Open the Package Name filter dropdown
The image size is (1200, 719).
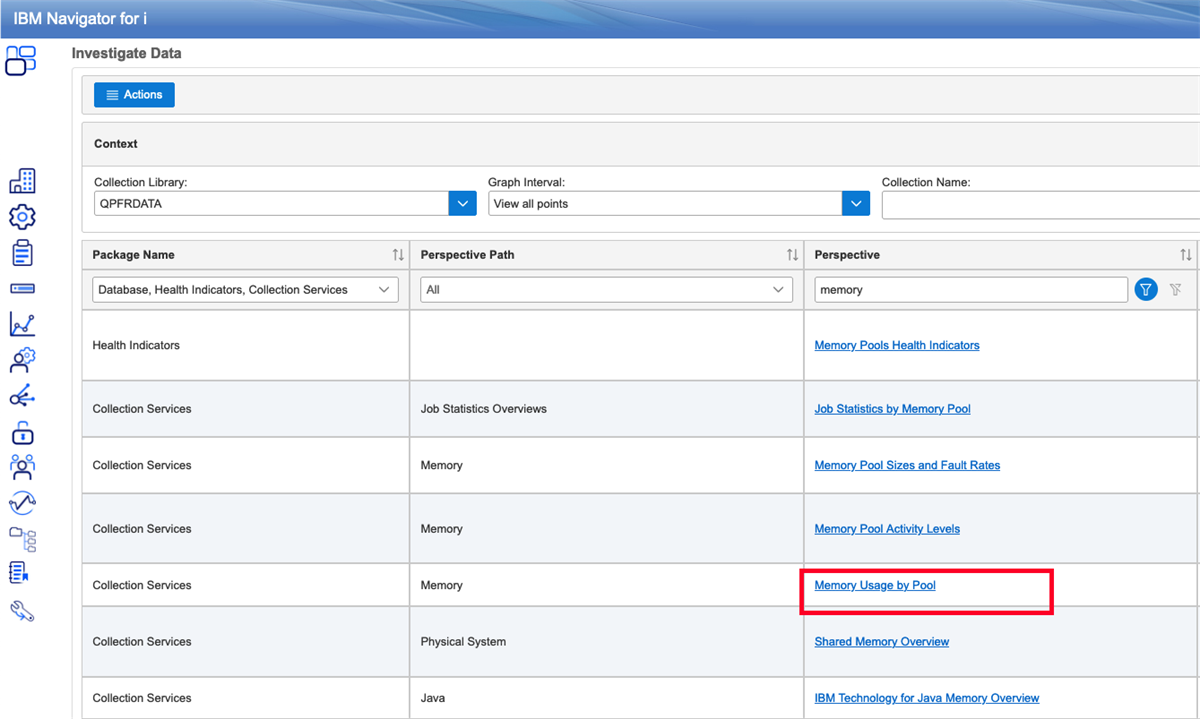pos(245,290)
